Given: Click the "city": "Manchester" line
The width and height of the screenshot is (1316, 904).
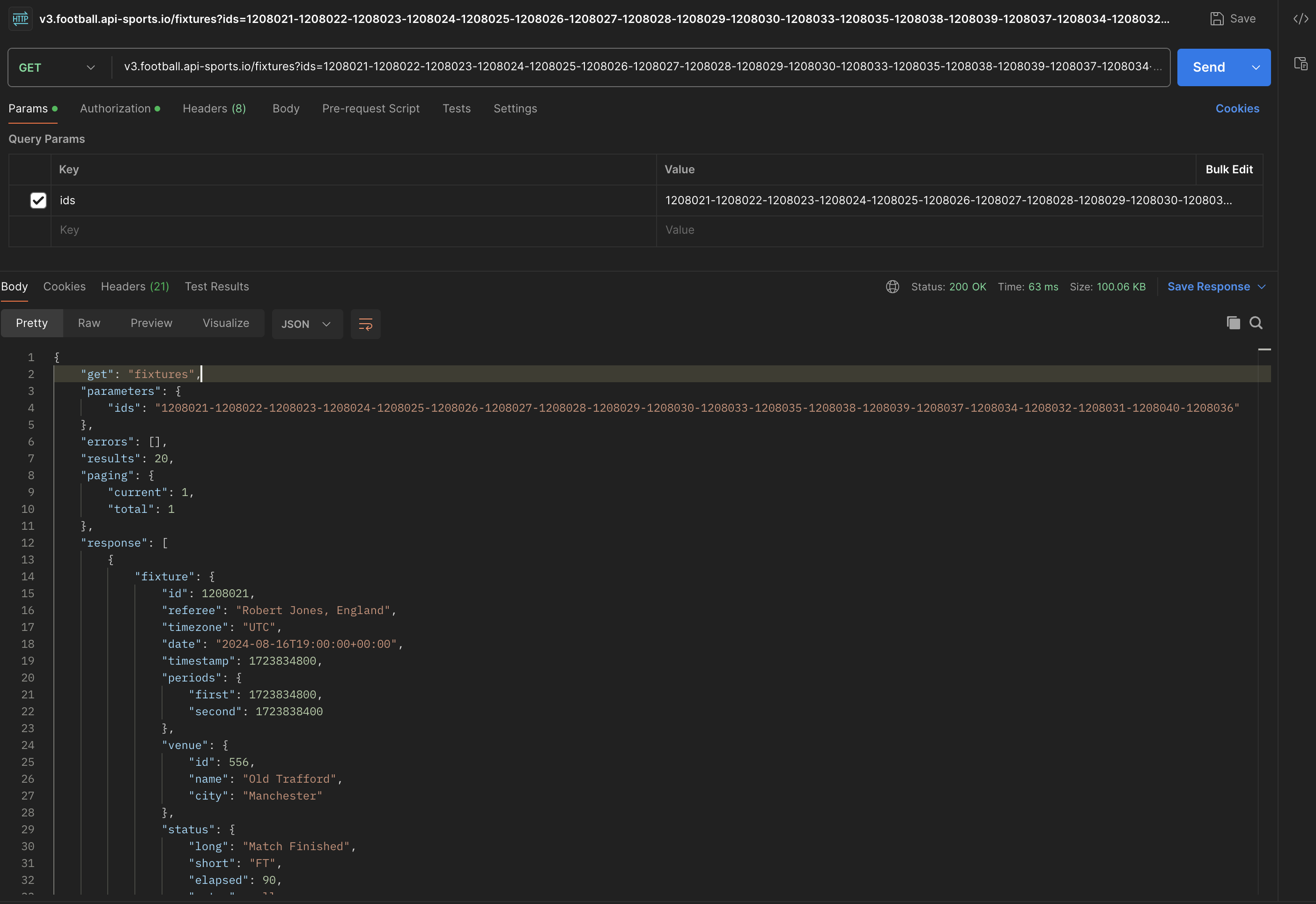Looking at the screenshot, I should coord(255,796).
